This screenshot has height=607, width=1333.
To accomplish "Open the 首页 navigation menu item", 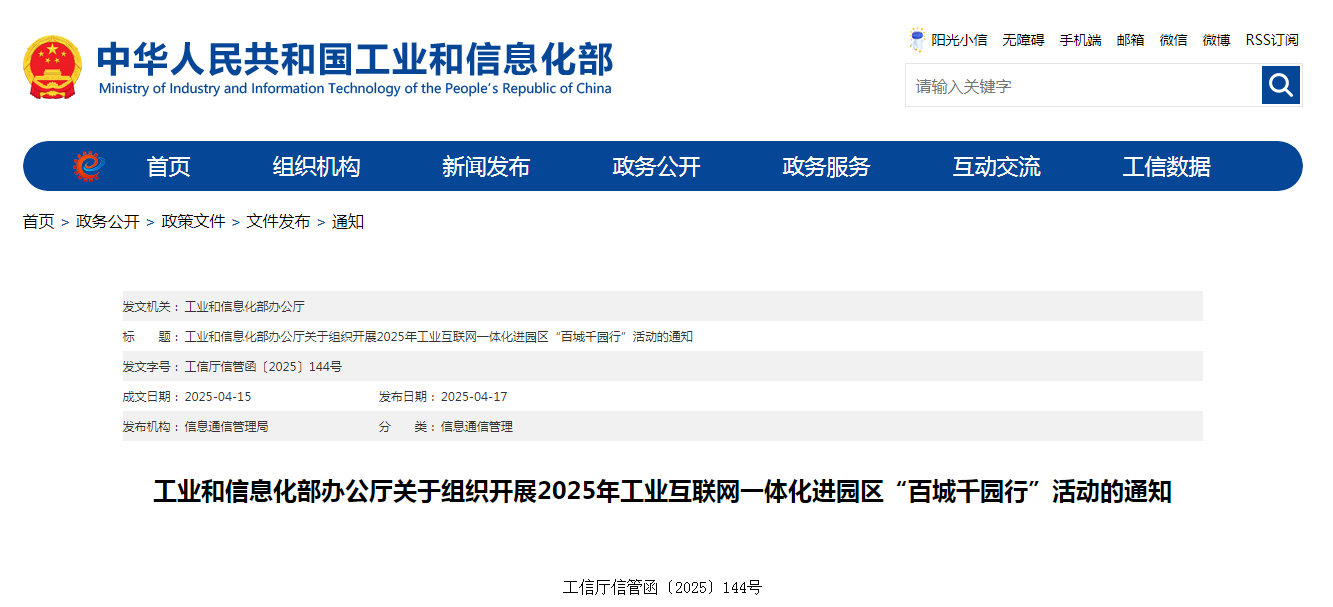I will point(168,167).
